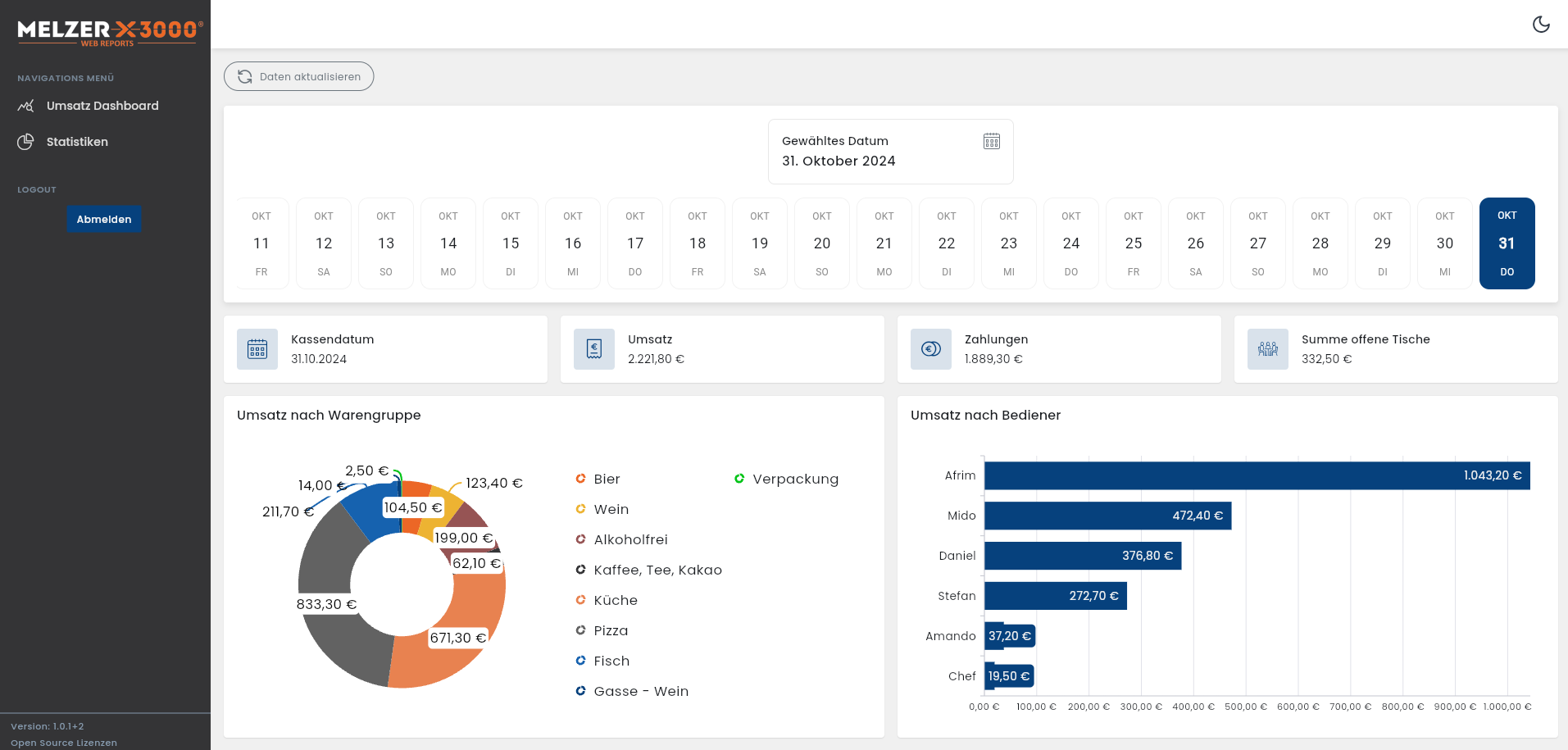1568x750 pixels.
Task: Click the Abmelden button
Action: click(x=103, y=219)
